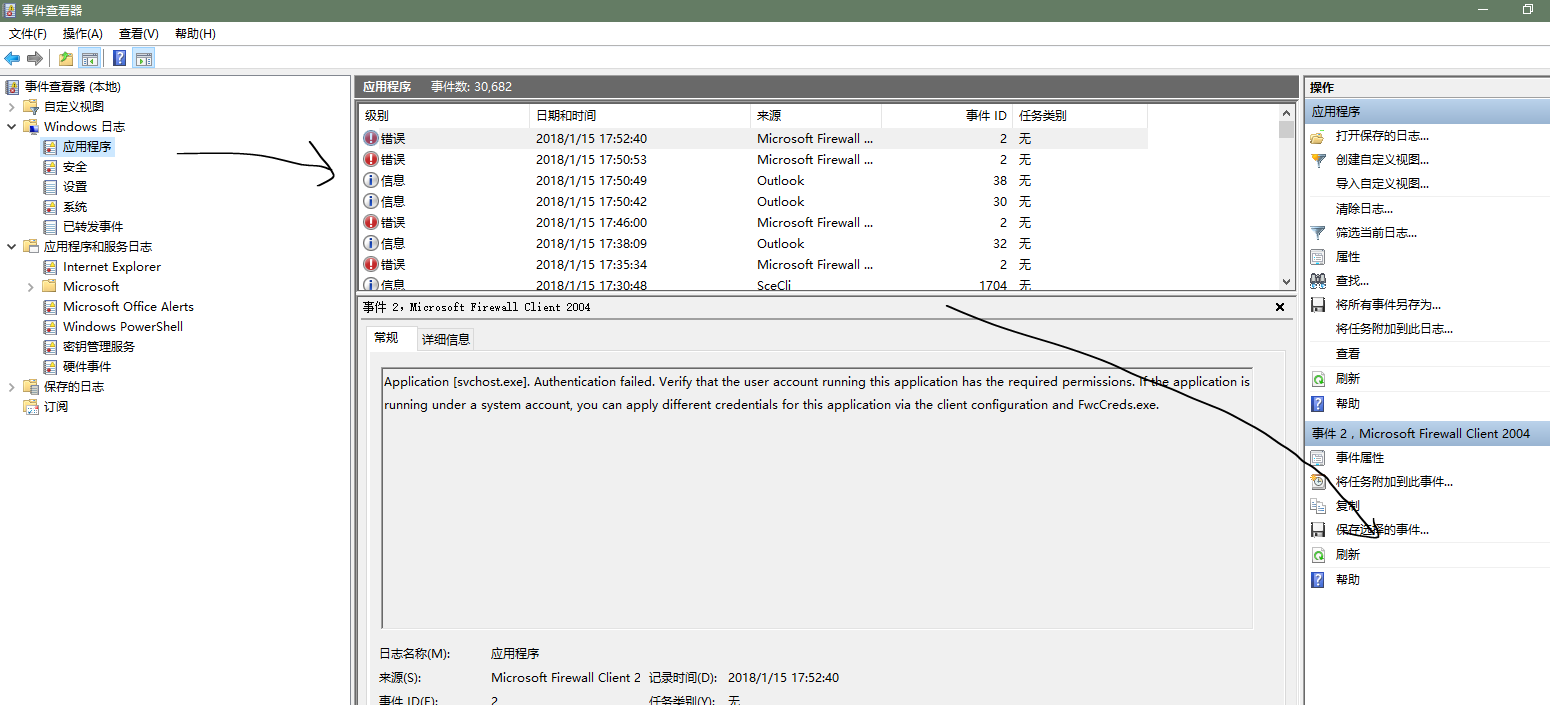Select the 订阅 subscriptions icon
This screenshot has height=705, width=1550.
tap(31, 407)
